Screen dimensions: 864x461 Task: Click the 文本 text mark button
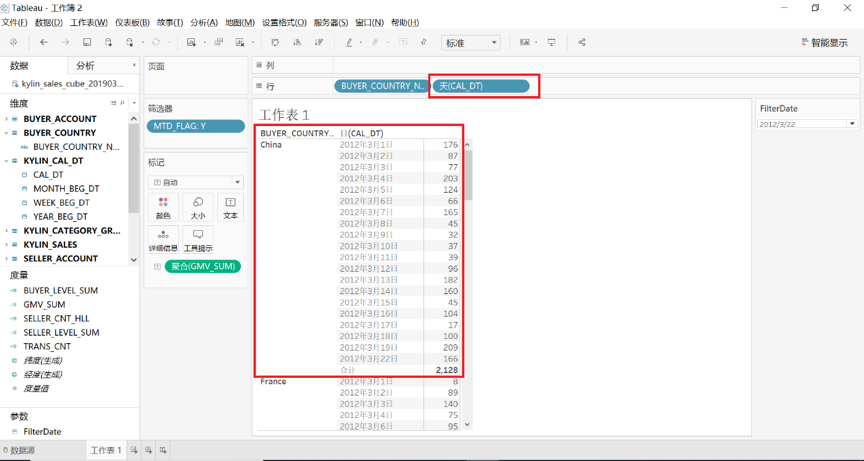coord(230,207)
